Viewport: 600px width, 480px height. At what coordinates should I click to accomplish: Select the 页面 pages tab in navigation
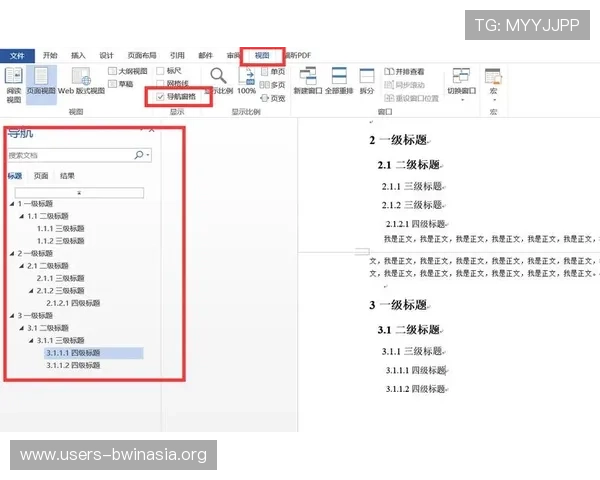[x=41, y=176]
